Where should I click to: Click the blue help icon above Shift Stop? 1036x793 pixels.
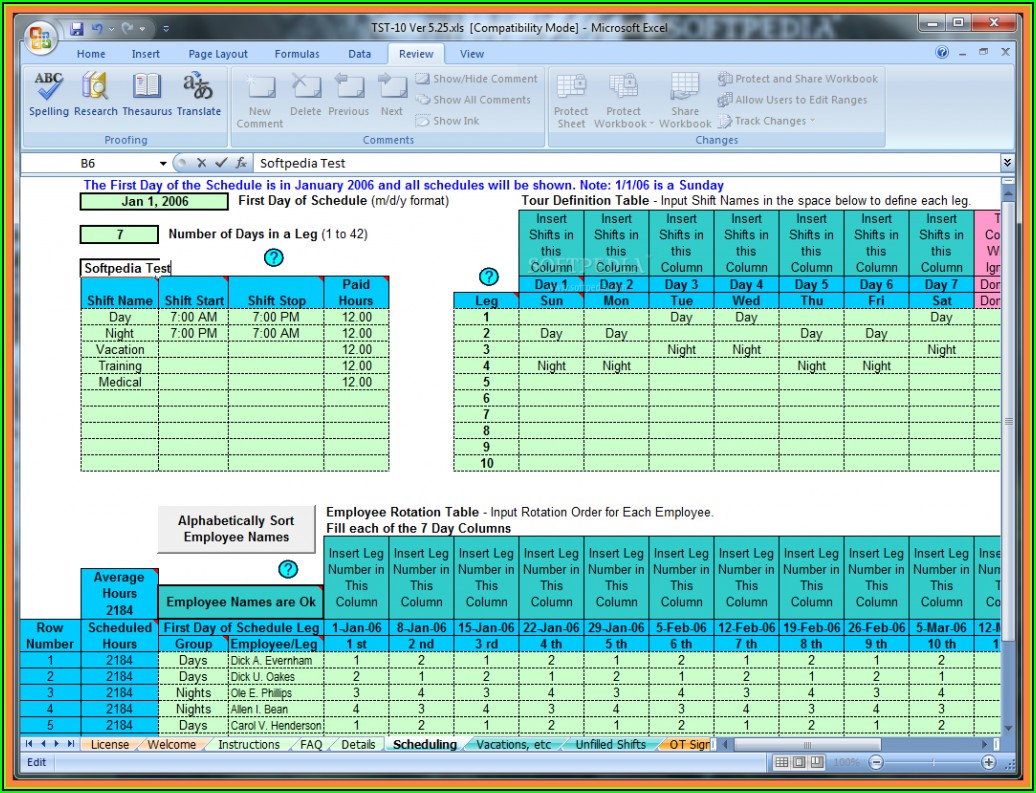pos(273,258)
